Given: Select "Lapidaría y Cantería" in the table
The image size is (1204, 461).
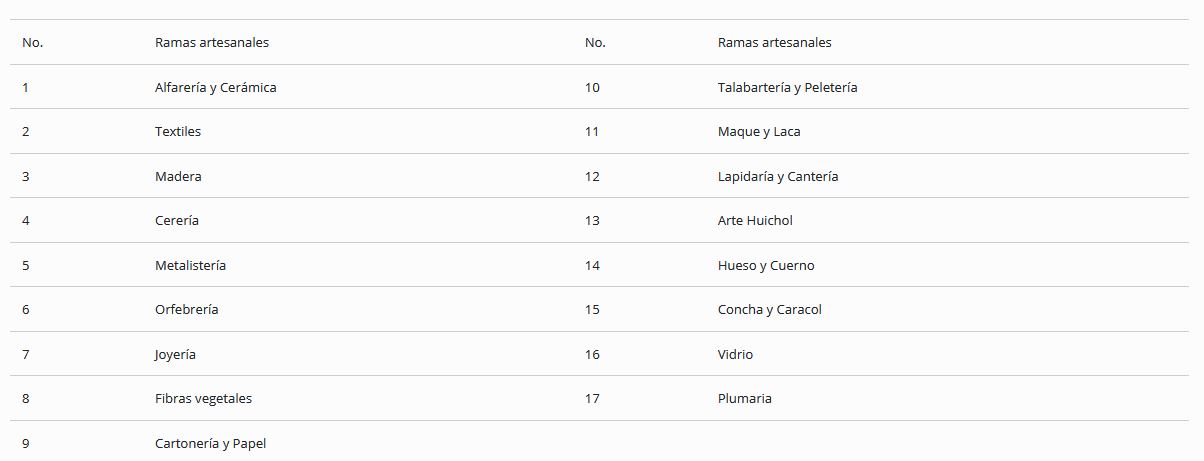Looking at the screenshot, I should click(x=778, y=176).
